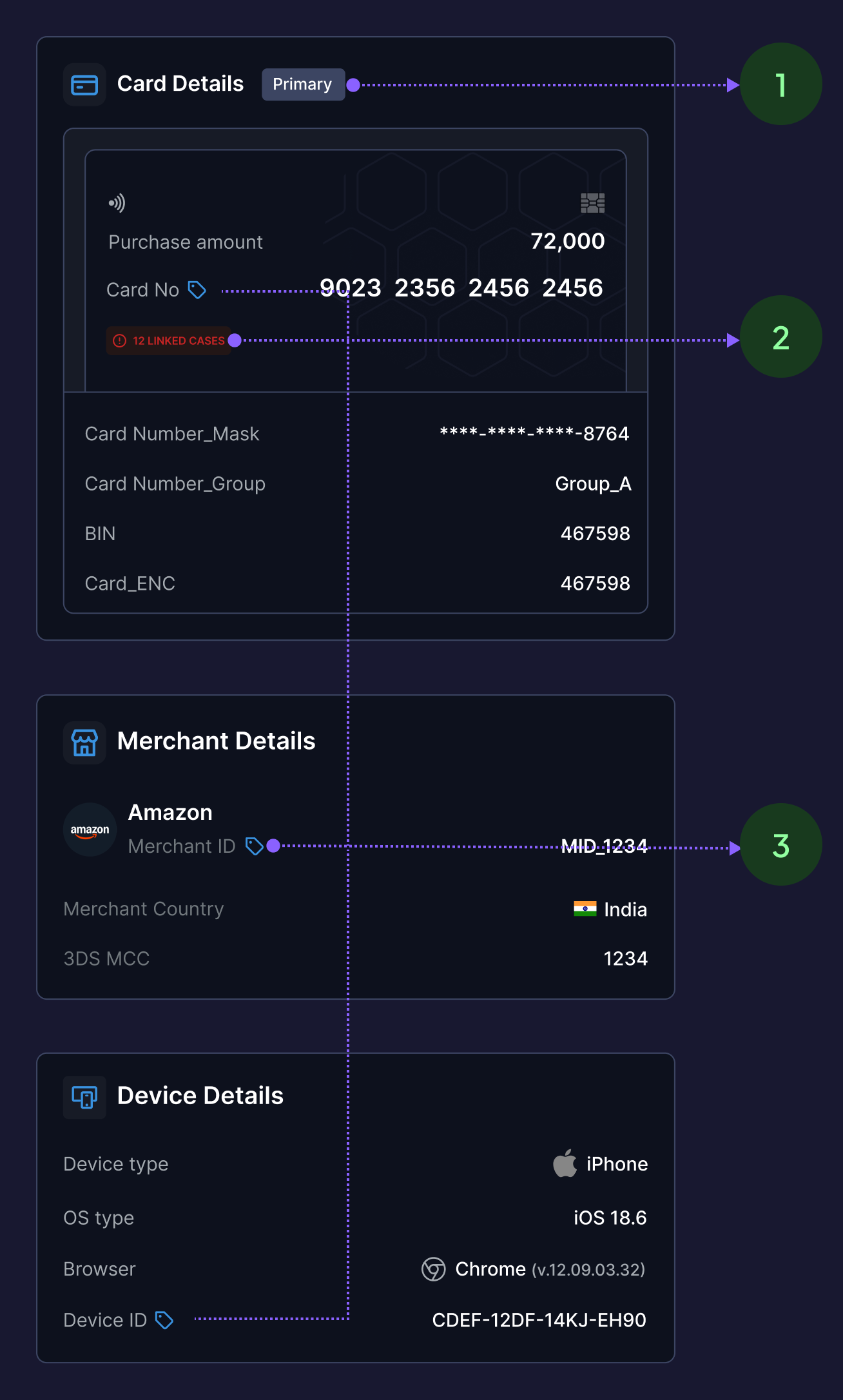This screenshot has width=843, height=1400.
Task: Click green annotation circle number 2
Action: 780,337
